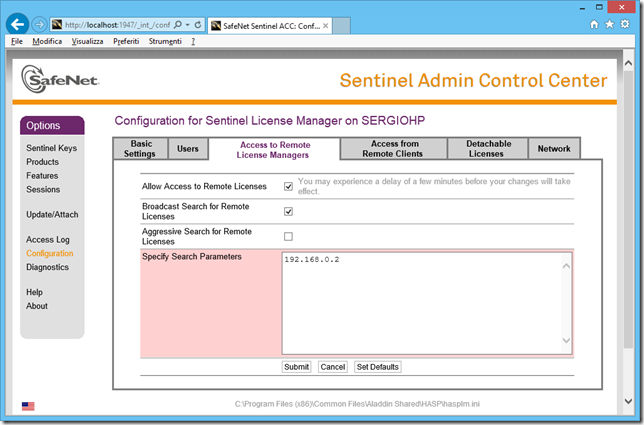Click the page vertical scrollbar thumb
Image resolution: width=644 pixels, height=425 pixels.
[x=628, y=209]
